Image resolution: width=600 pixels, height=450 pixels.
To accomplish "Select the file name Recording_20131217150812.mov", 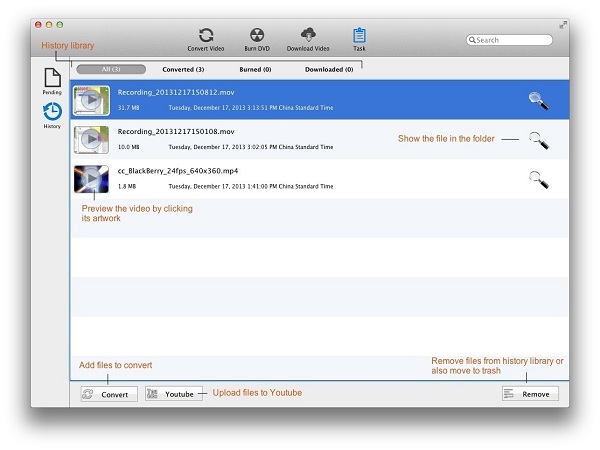I will click(176, 92).
